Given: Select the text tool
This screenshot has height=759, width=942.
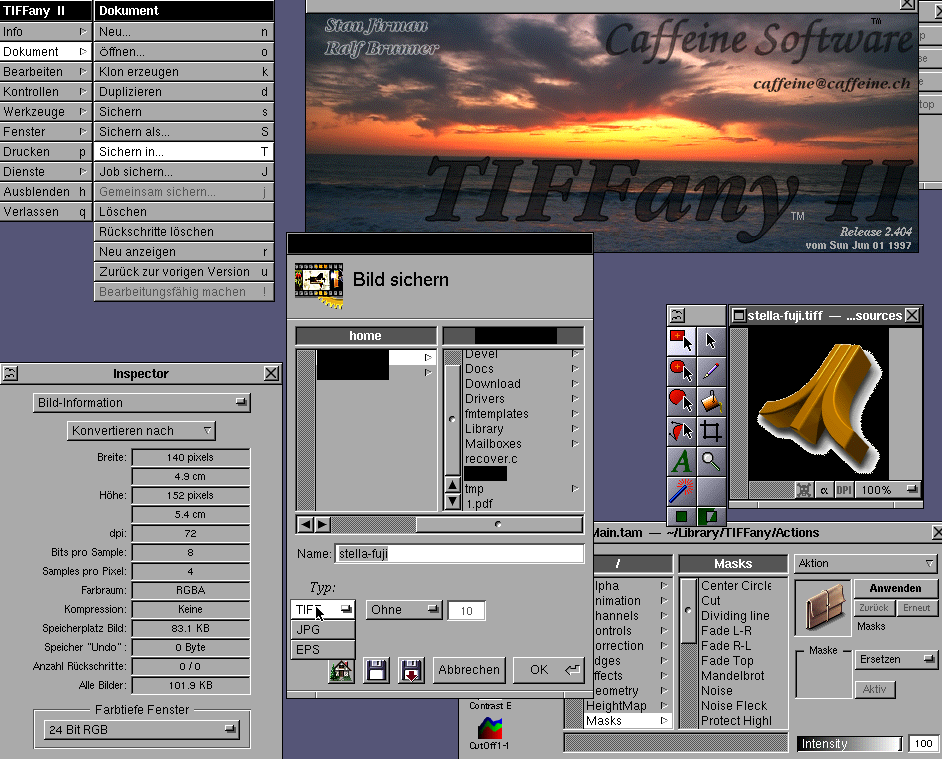Looking at the screenshot, I should (x=681, y=461).
